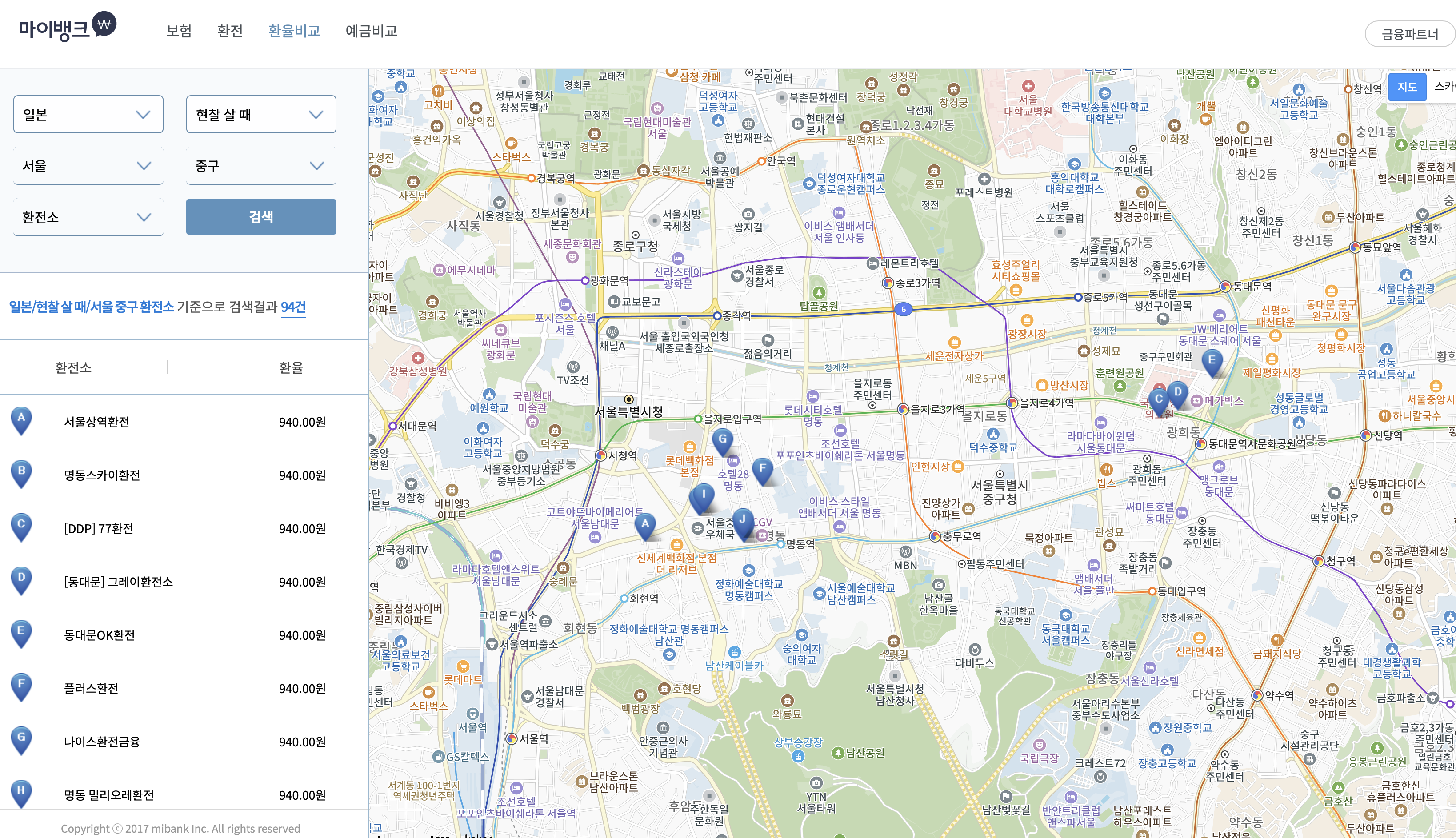Switch the map to 지도 view

click(x=1407, y=87)
